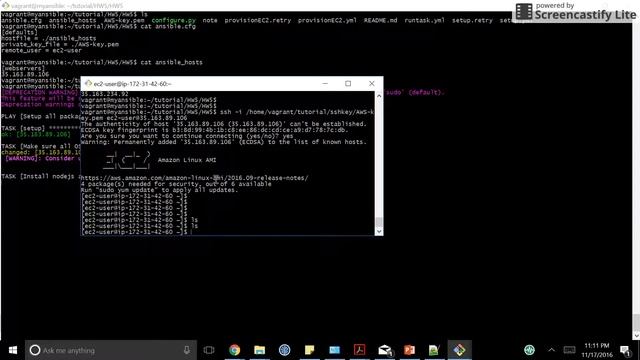
Task: Click the 'ECDSA key fingerprint' line
Action: coord(215,130)
